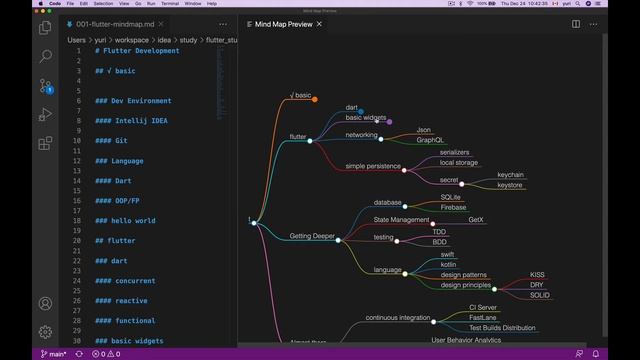
Task: Open the Extensions view
Action: [x=45, y=143]
